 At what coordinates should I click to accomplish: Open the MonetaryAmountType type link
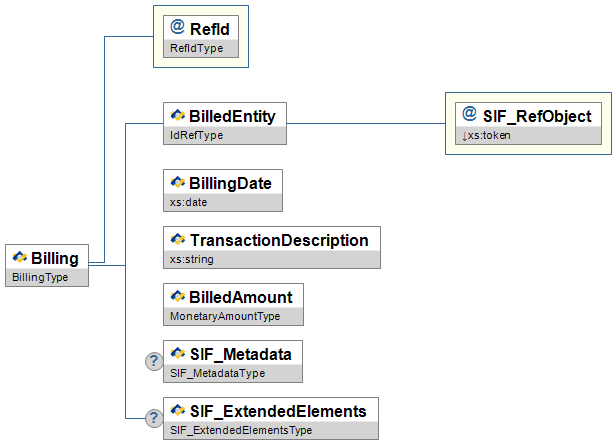(225, 316)
